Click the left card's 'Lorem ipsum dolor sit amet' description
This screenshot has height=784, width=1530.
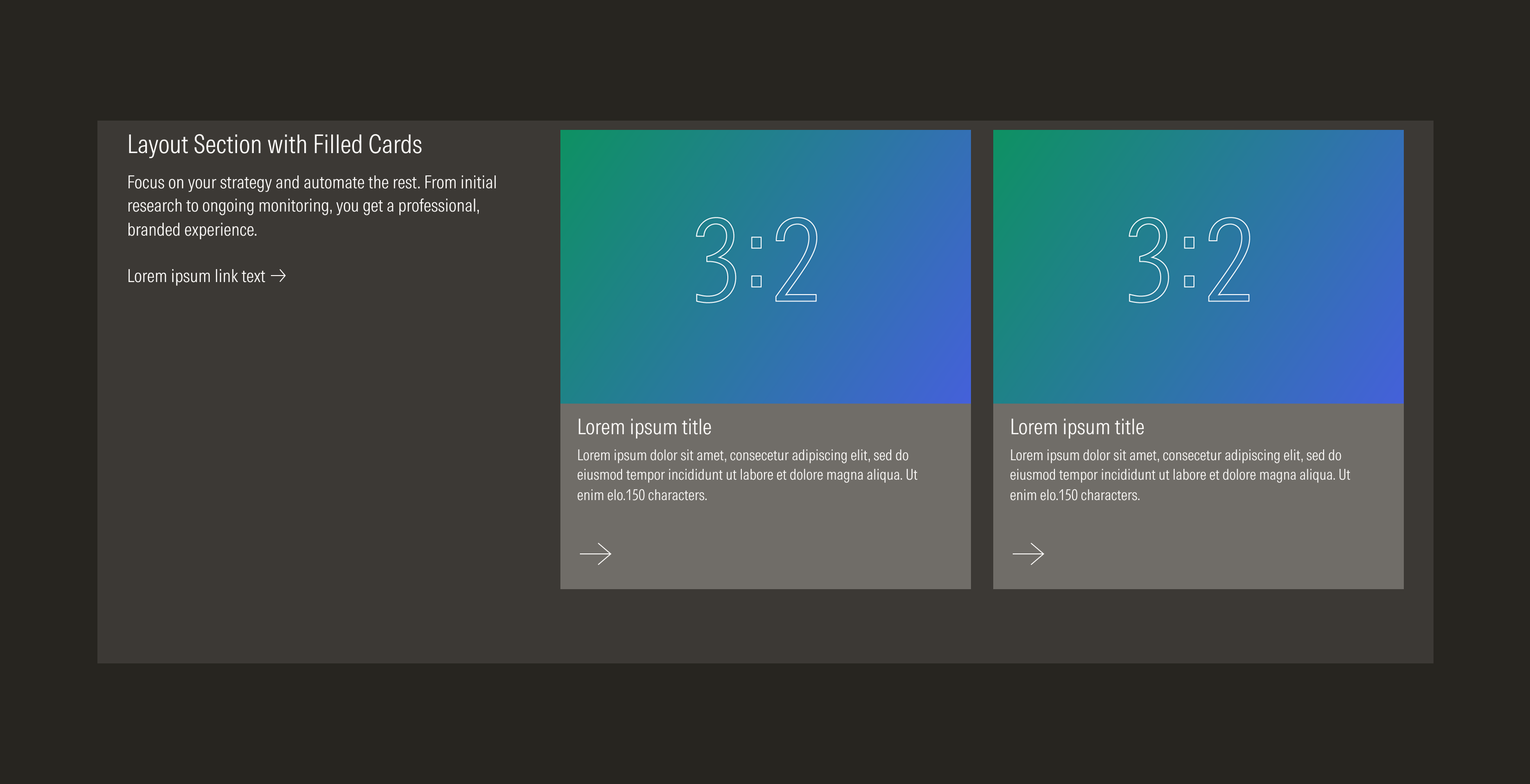click(747, 475)
